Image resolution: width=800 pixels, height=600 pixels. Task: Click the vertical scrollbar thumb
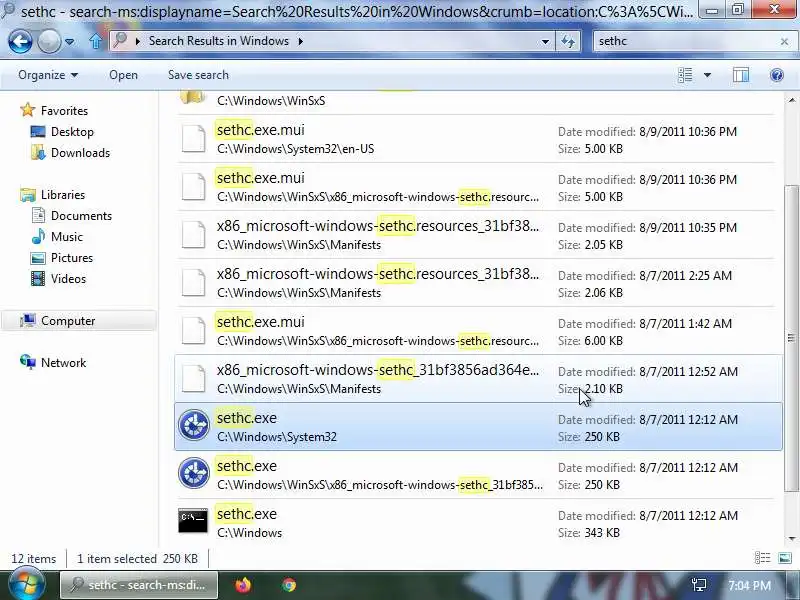pos(791,338)
